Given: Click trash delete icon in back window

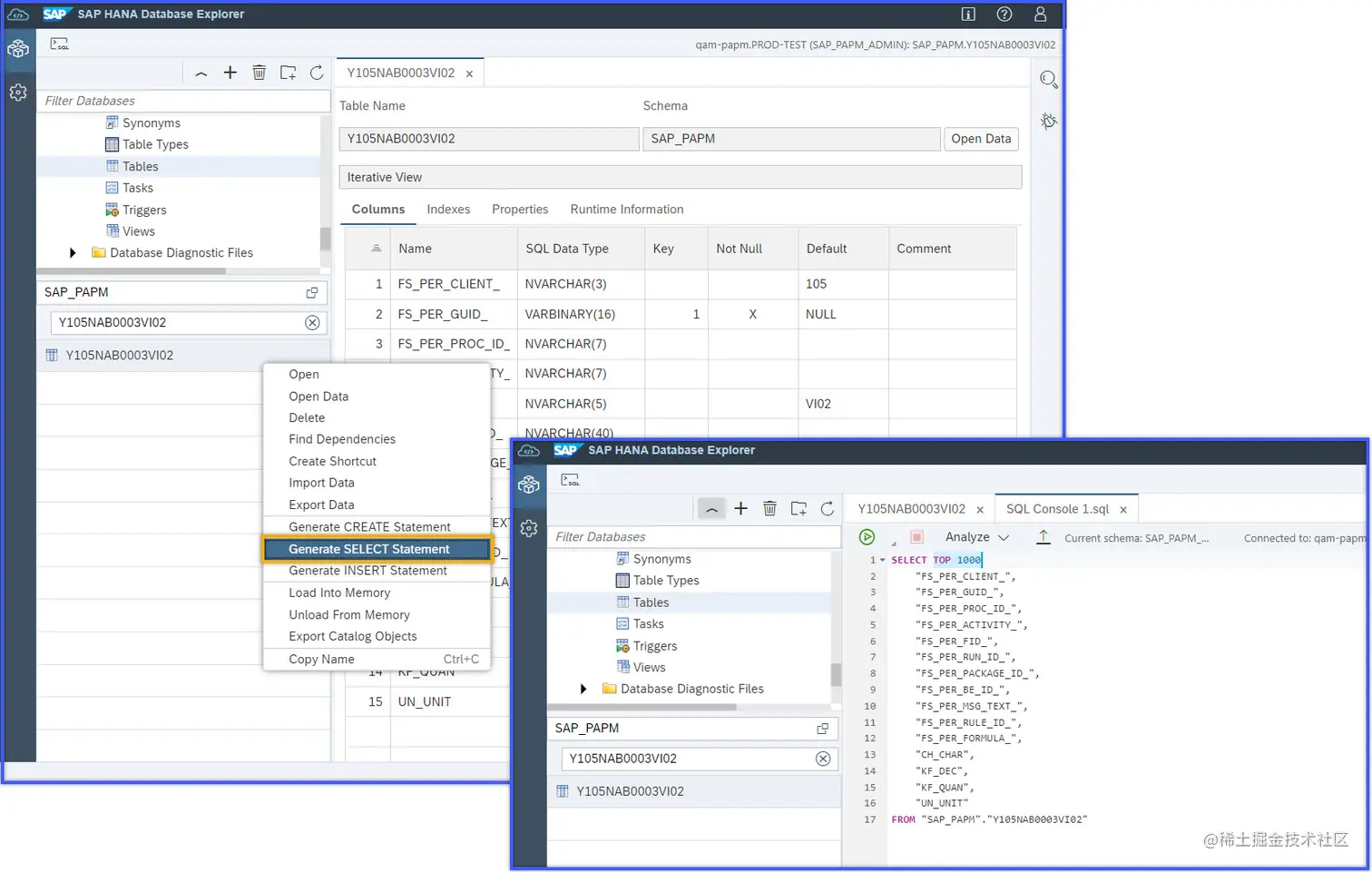Looking at the screenshot, I should click(x=260, y=73).
